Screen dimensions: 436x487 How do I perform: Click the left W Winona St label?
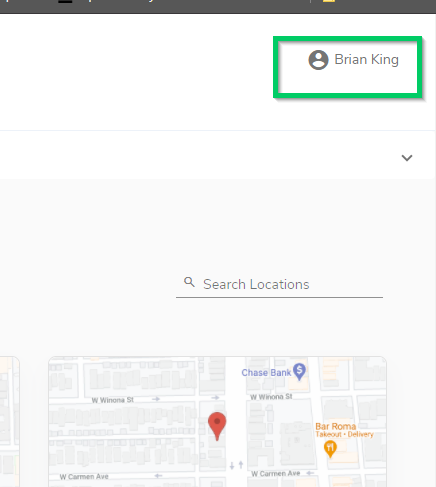point(113,400)
